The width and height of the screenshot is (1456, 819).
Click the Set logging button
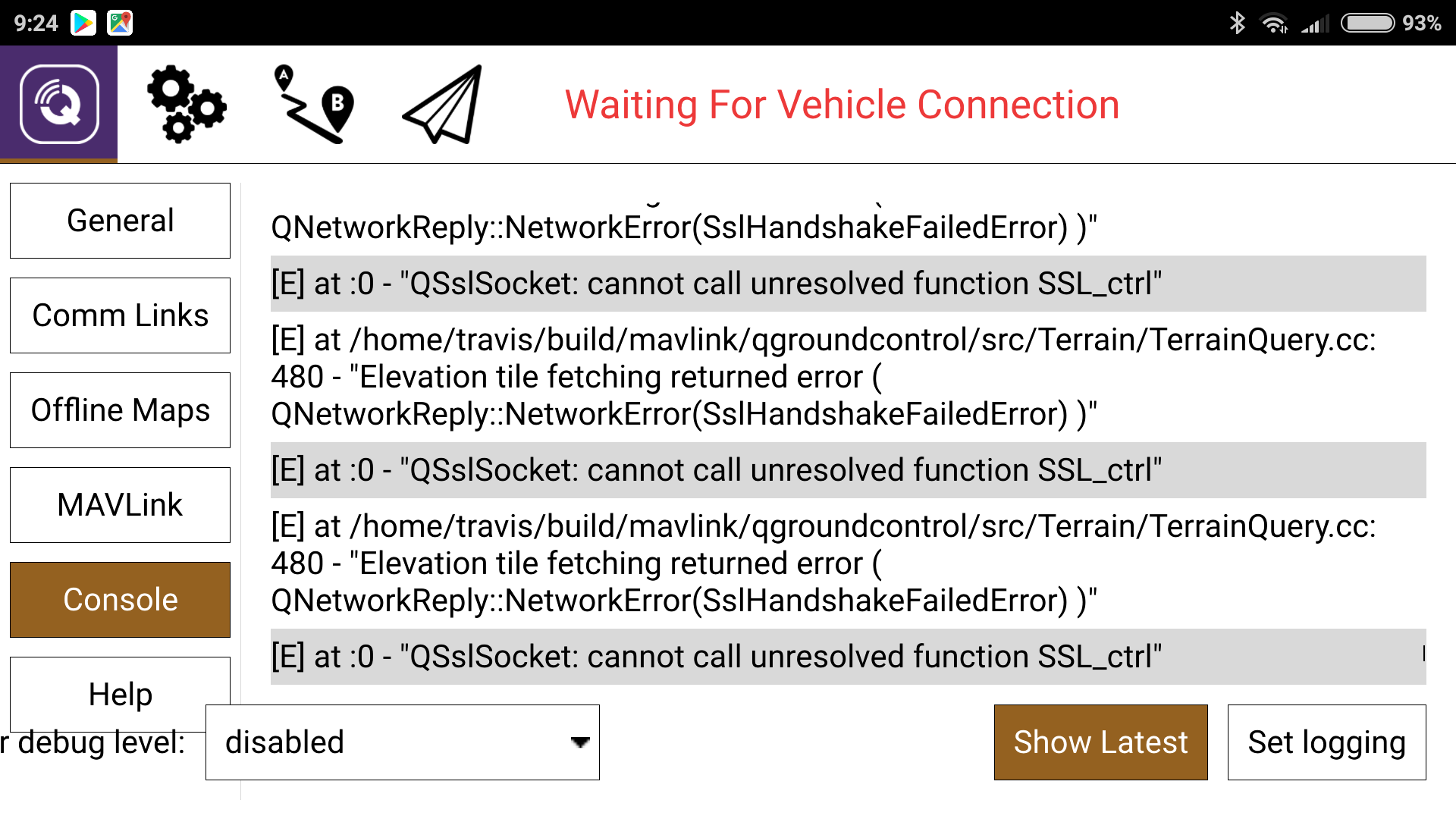coord(1326,742)
